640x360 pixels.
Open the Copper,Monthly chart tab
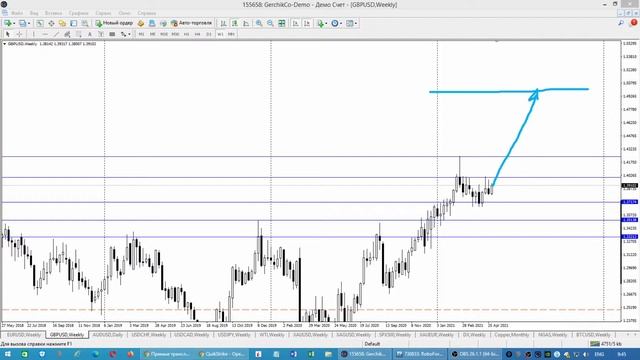point(511,335)
